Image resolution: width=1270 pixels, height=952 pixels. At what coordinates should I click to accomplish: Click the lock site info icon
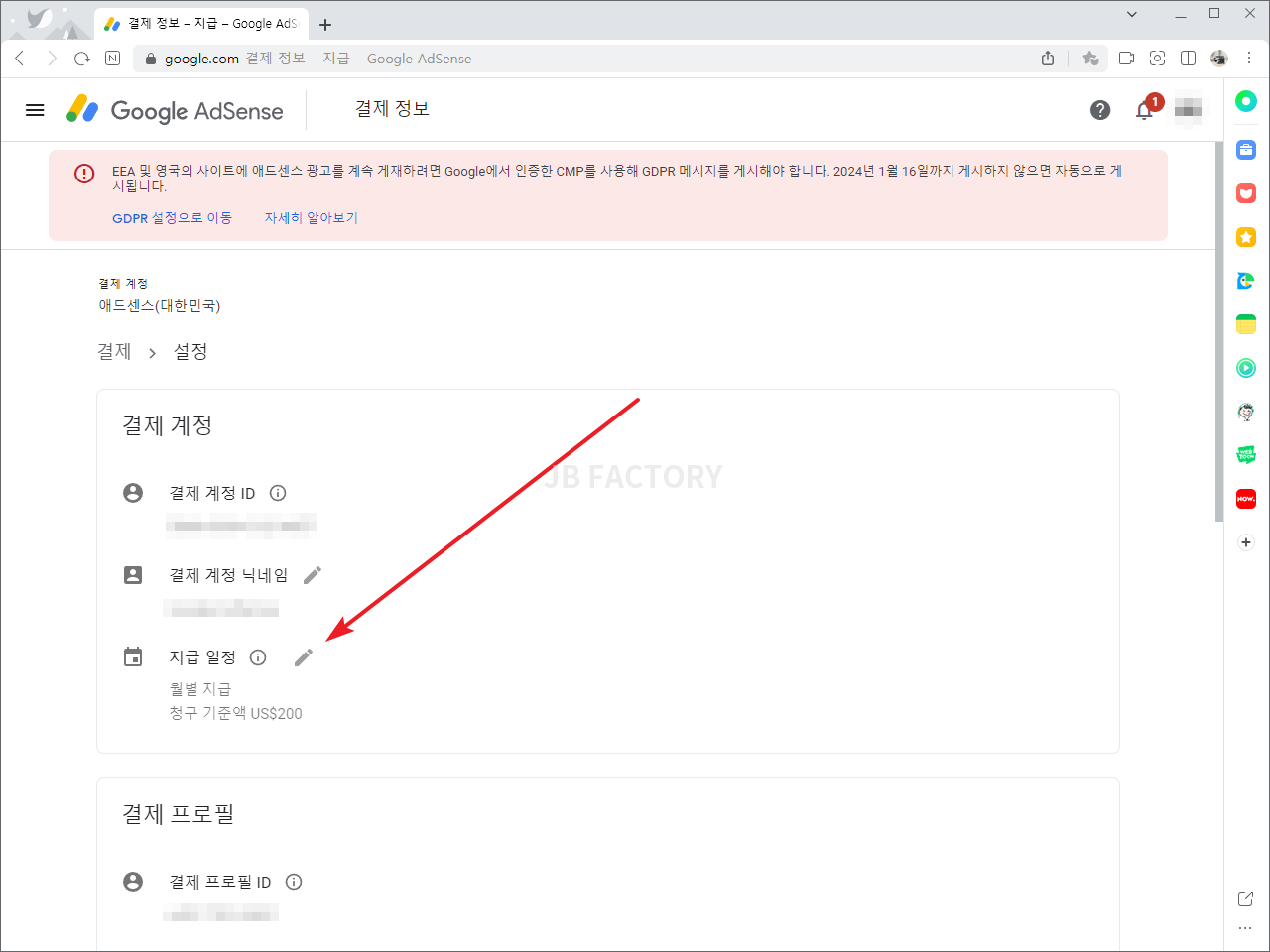click(x=151, y=59)
